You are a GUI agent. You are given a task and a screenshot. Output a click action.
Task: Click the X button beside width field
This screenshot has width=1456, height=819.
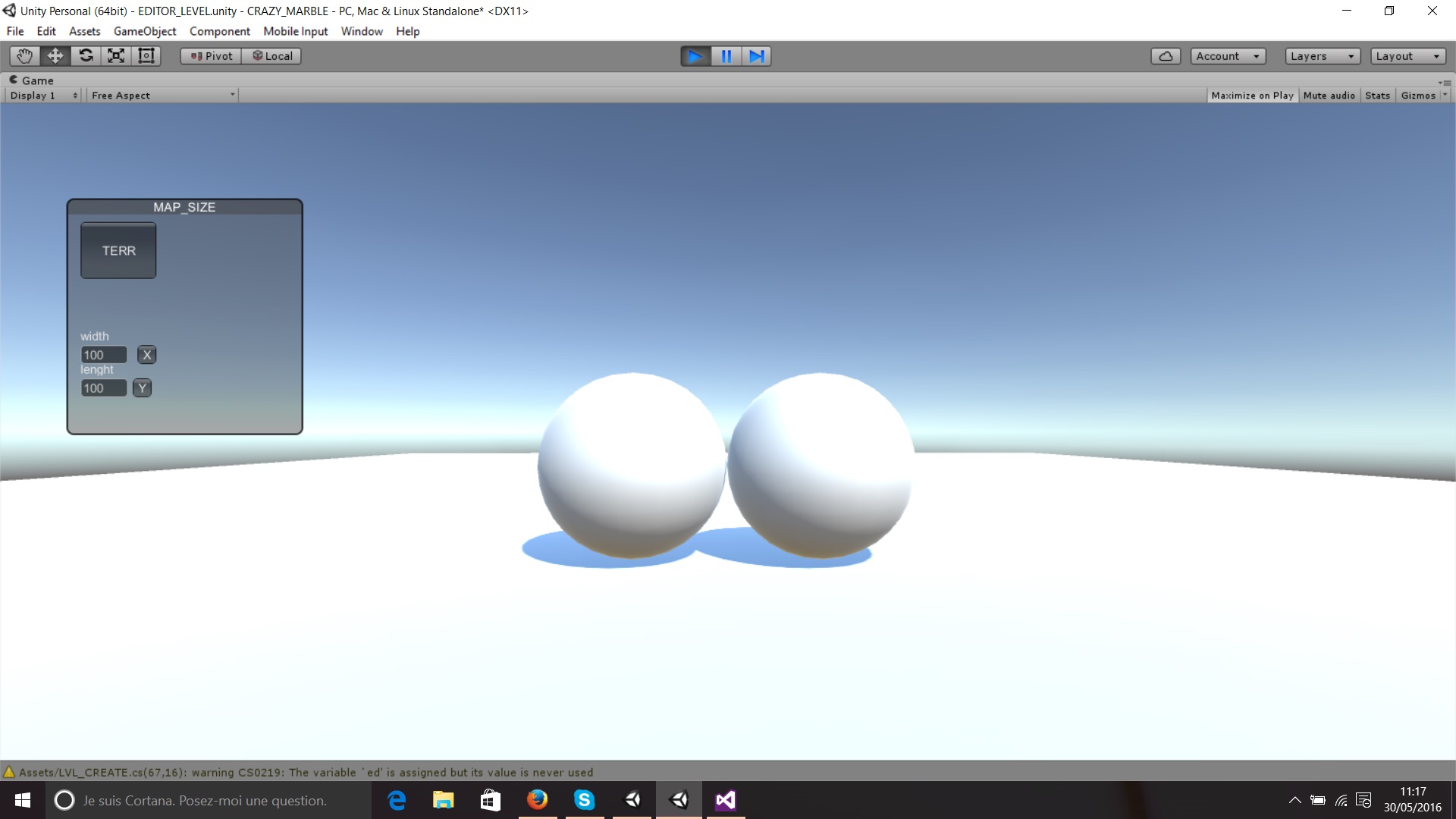(147, 355)
